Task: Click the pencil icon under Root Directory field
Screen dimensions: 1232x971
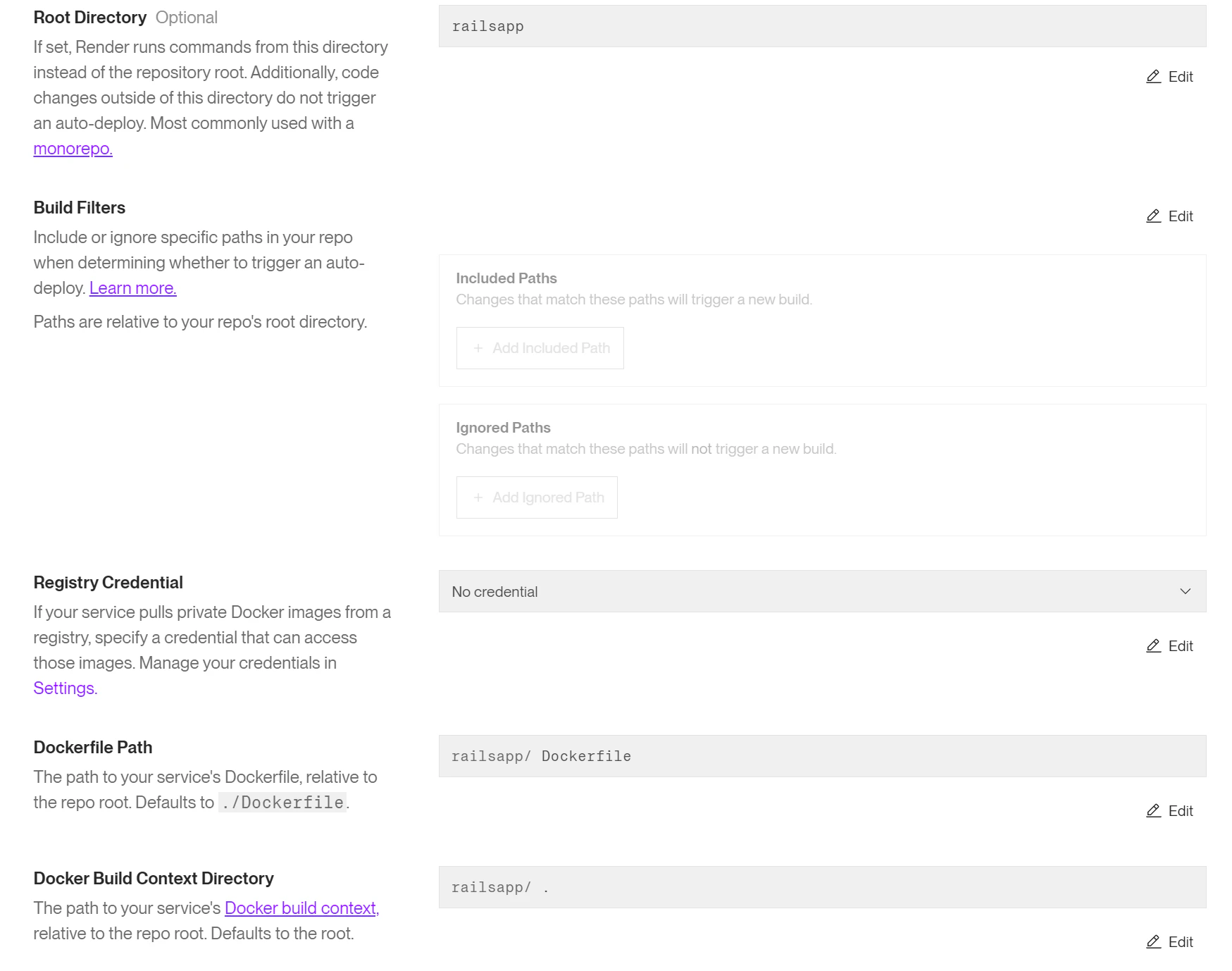Action: click(1153, 77)
